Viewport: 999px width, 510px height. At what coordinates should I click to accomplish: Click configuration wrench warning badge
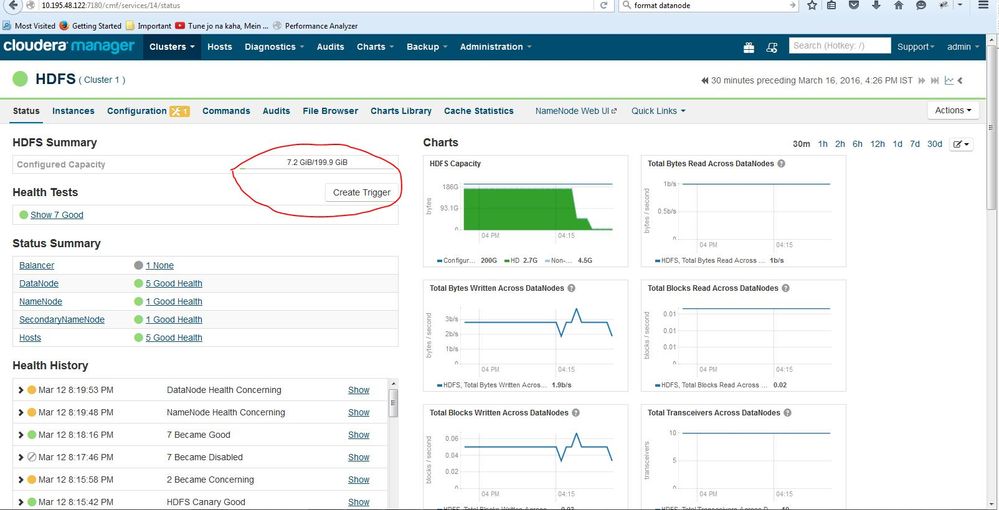coord(179,112)
